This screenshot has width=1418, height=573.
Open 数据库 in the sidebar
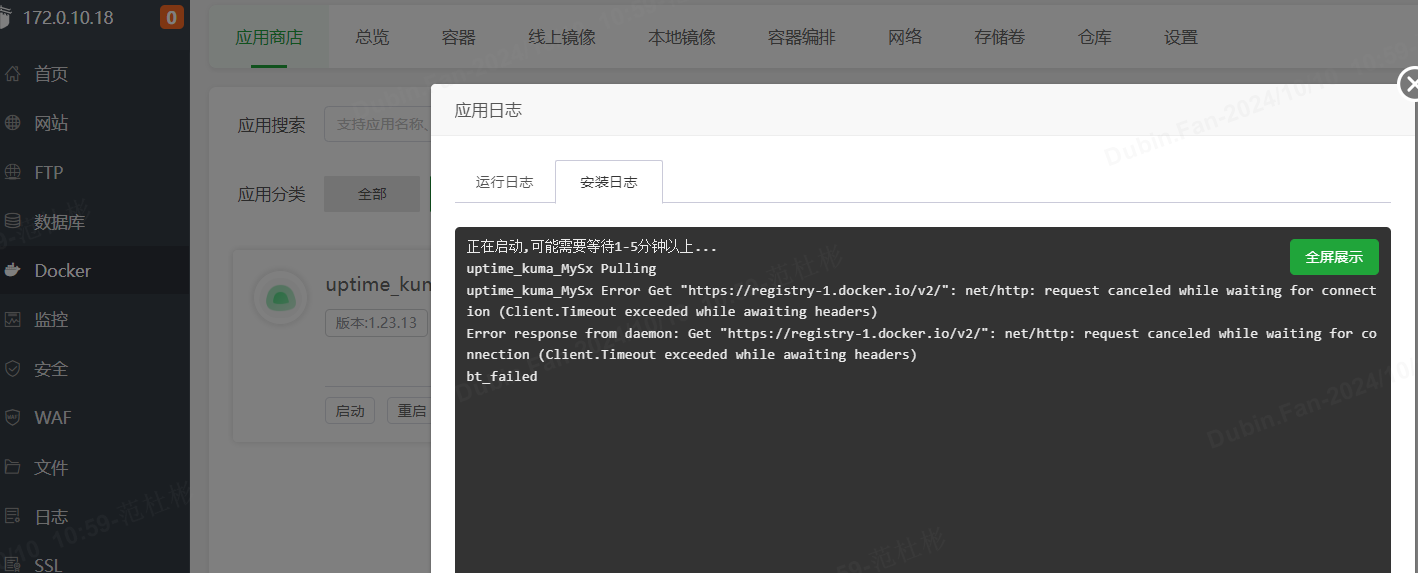(60, 221)
